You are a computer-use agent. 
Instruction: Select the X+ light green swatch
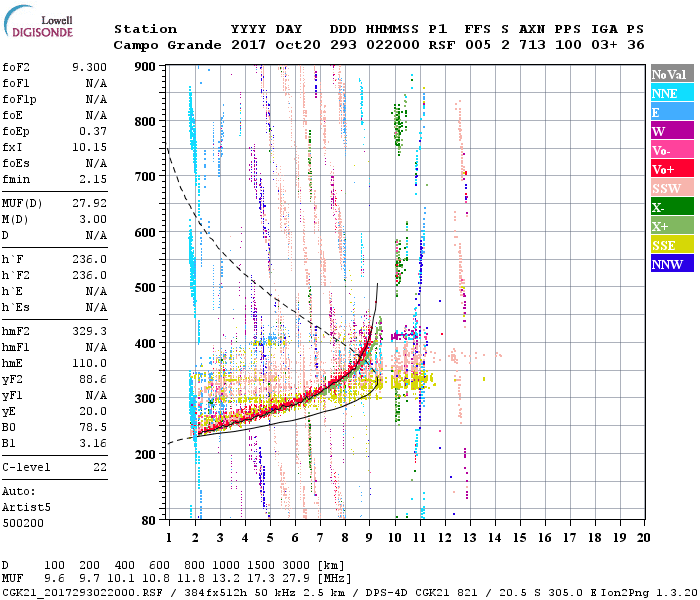[x=672, y=226]
